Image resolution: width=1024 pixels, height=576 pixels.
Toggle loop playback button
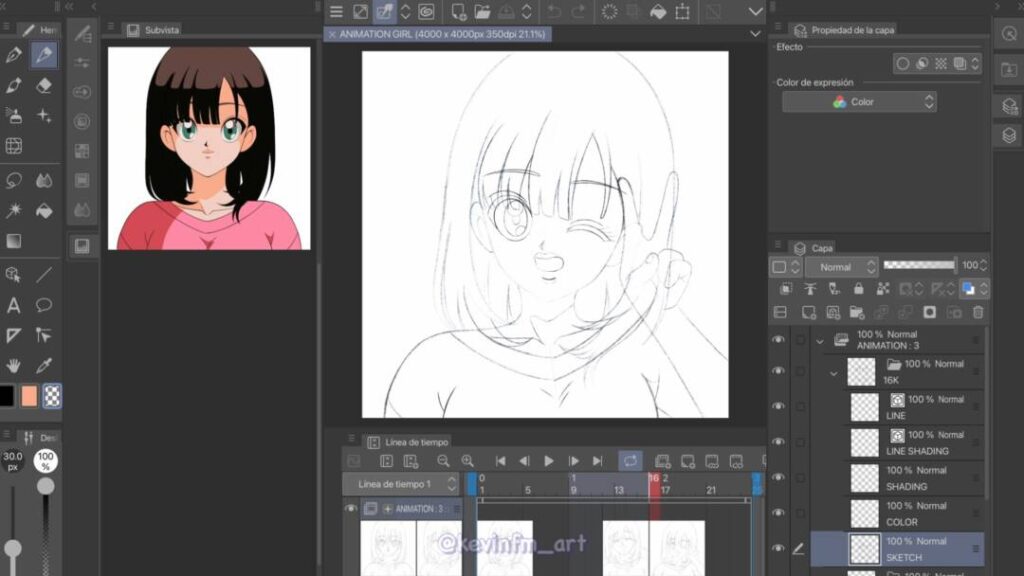(x=630, y=461)
